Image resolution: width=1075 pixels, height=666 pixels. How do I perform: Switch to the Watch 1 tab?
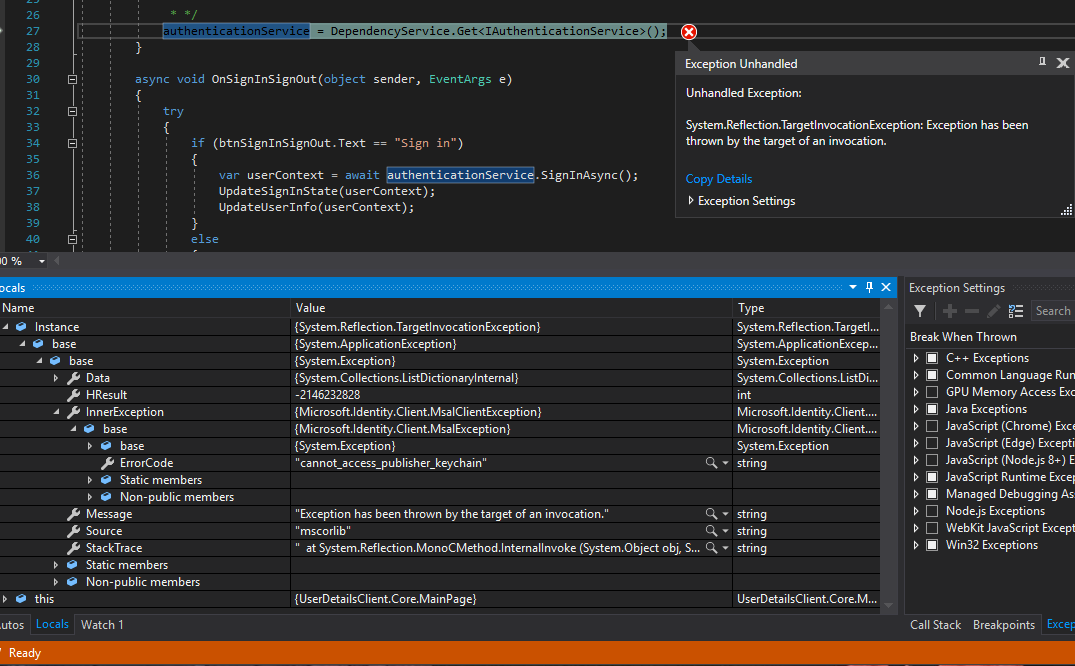click(x=102, y=625)
